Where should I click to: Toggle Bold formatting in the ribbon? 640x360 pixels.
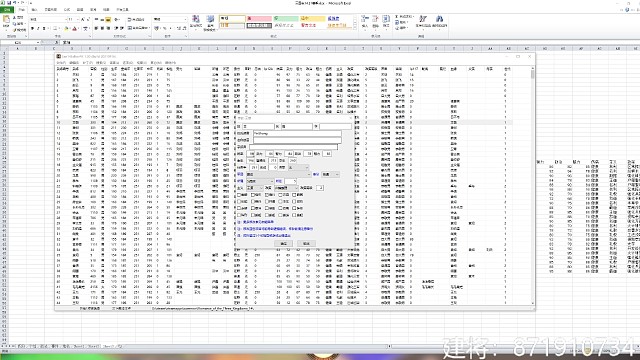point(33,29)
